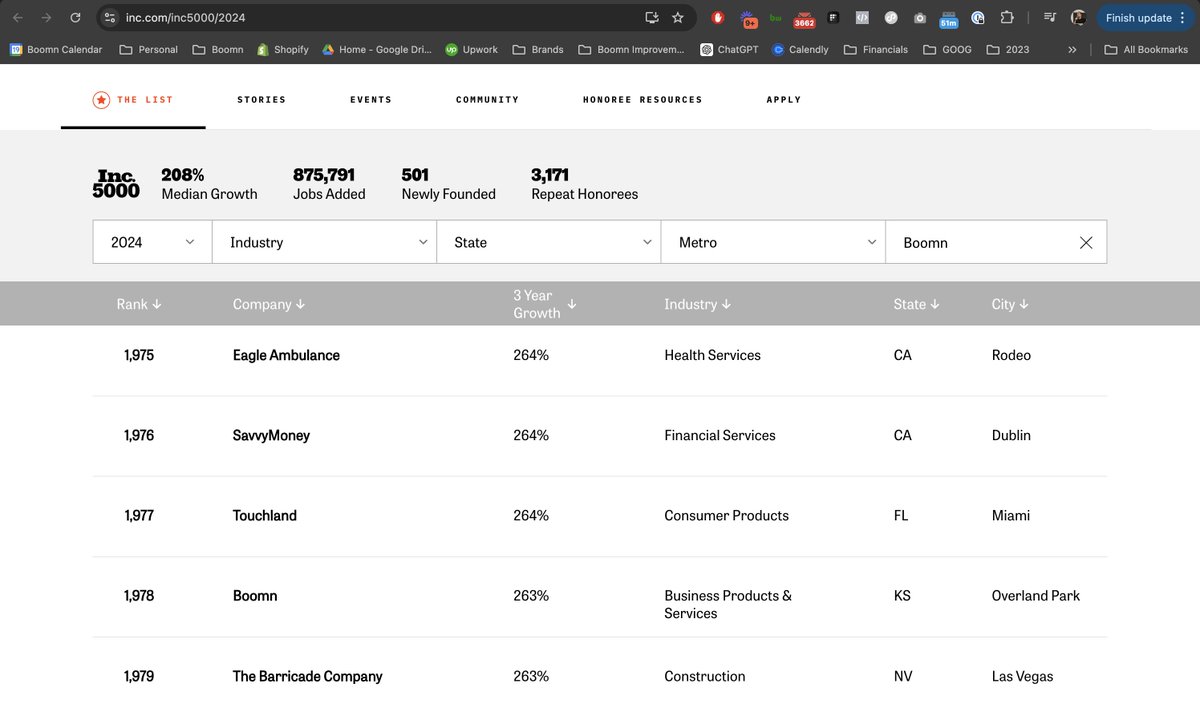Sort the list by Rank
This screenshot has width=1200, height=716.
pos(139,304)
